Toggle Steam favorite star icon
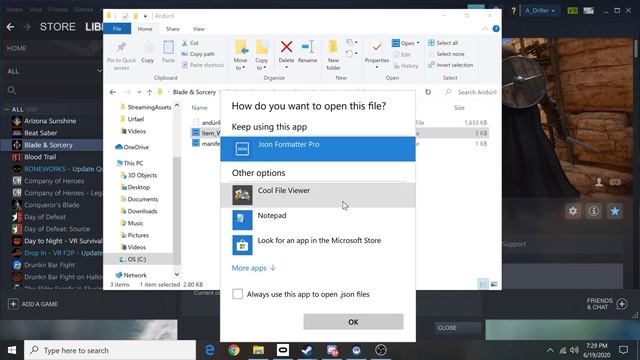640x360 pixels. [x=615, y=211]
